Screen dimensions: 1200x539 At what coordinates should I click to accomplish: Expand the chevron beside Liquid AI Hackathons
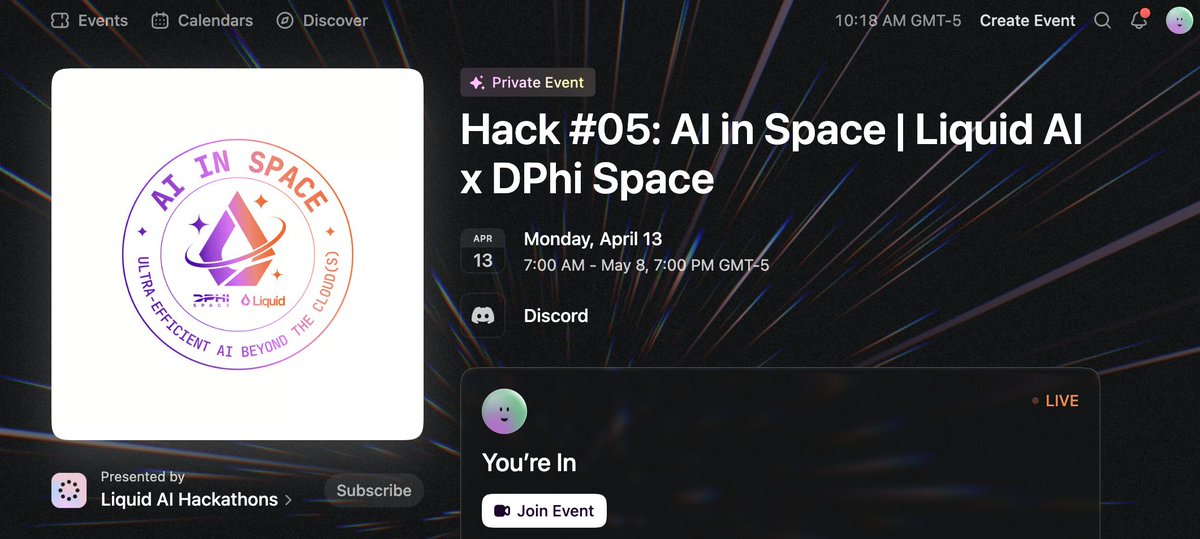click(x=289, y=500)
